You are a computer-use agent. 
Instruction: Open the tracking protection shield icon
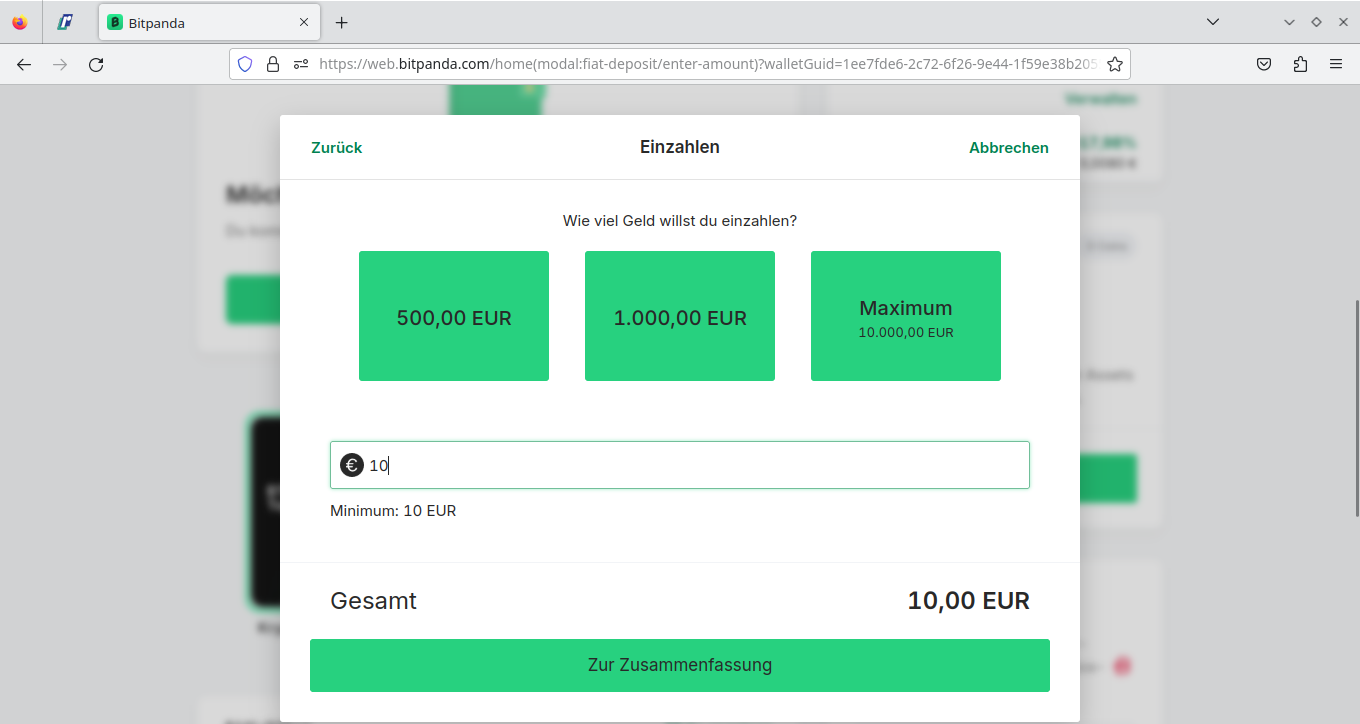pyautogui.click(x=245, y=64)
